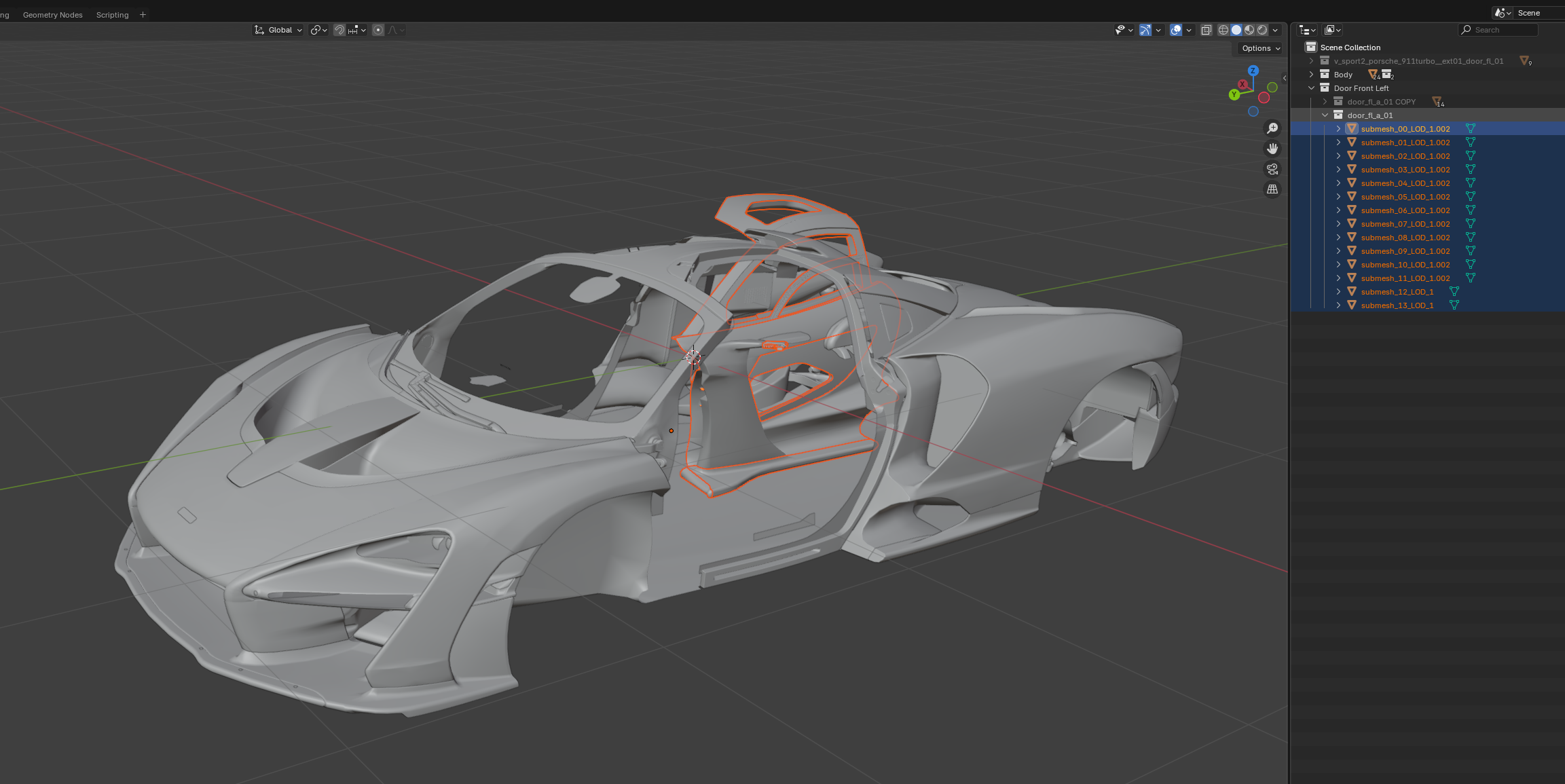Select wireframe viewport shading mode
This screenshot has height=784, width=1565.
[x=1223, y=30]
